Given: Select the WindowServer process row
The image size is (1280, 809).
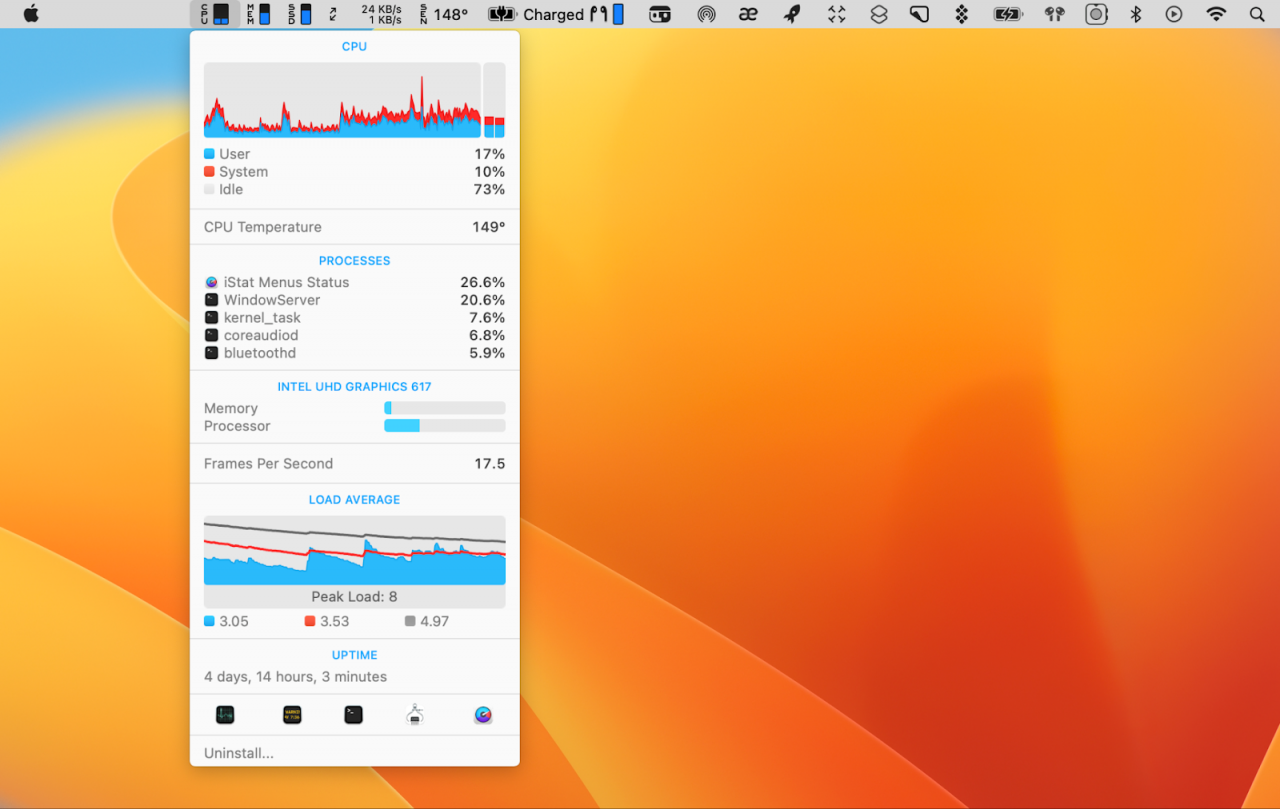Looking at the screenshot, I should point(354,300).
